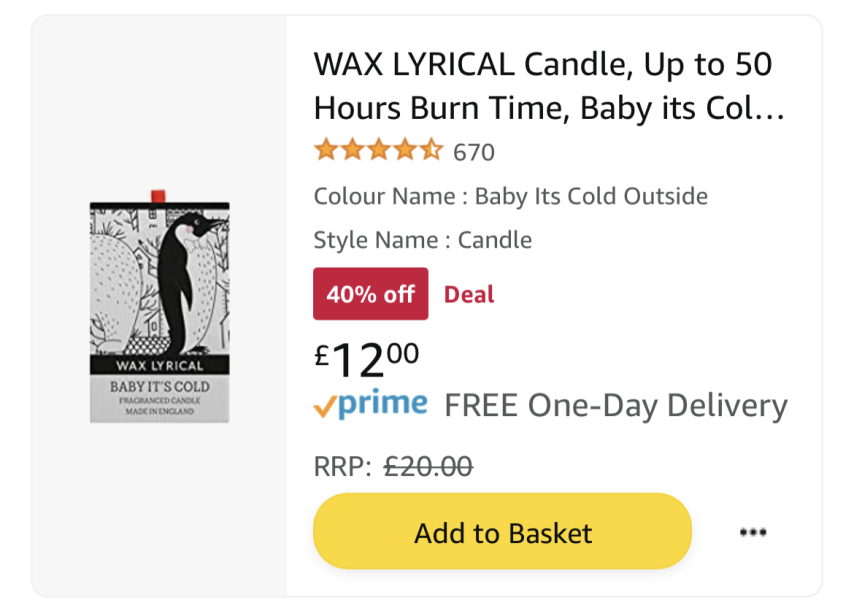Open the WAX LYRICAL Candle product title
Image resolution: width=854 pixels, height=600 pixels.
click(x=548, y=85)
